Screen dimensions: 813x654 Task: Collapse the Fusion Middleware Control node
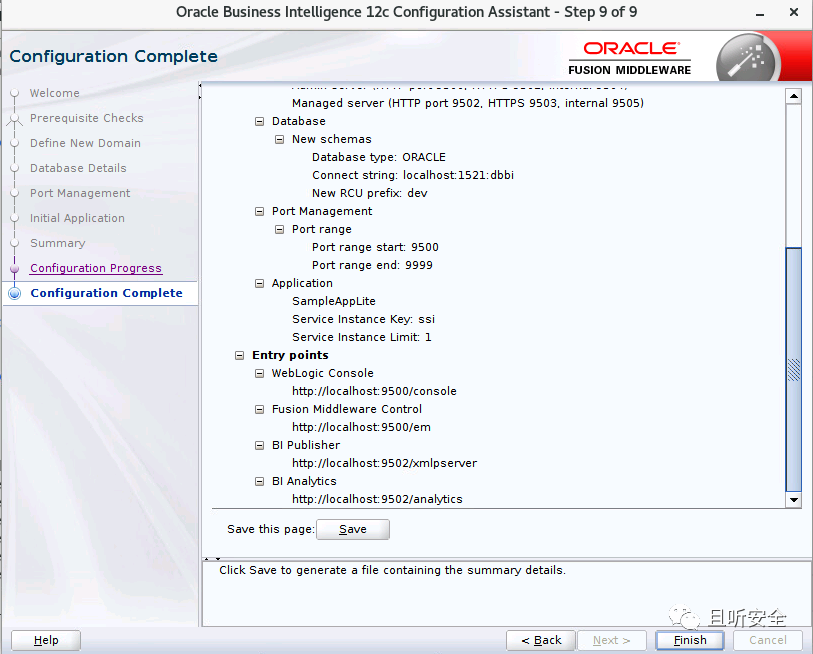pos(259,410)
